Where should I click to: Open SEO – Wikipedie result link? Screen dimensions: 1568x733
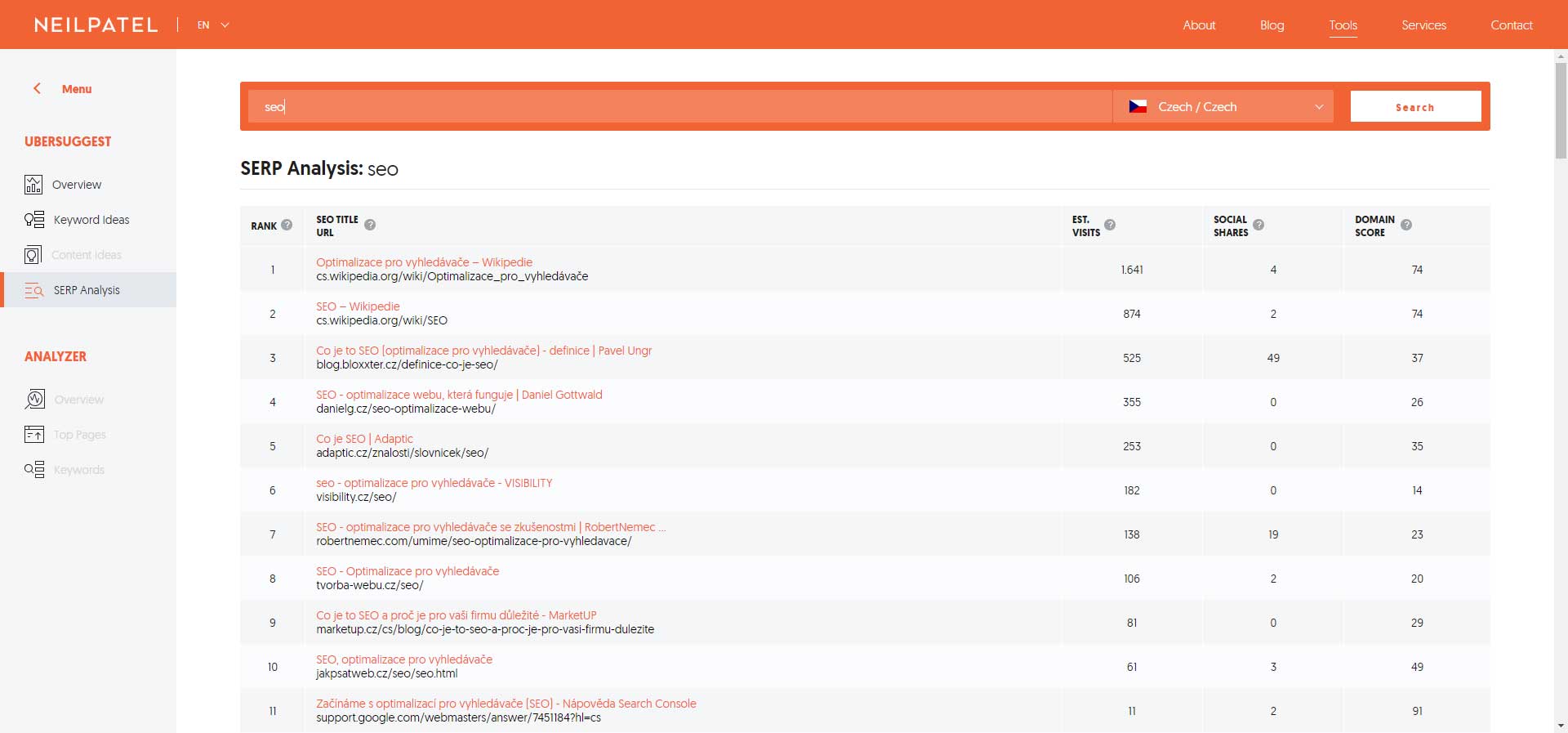(x=358, y=306)
